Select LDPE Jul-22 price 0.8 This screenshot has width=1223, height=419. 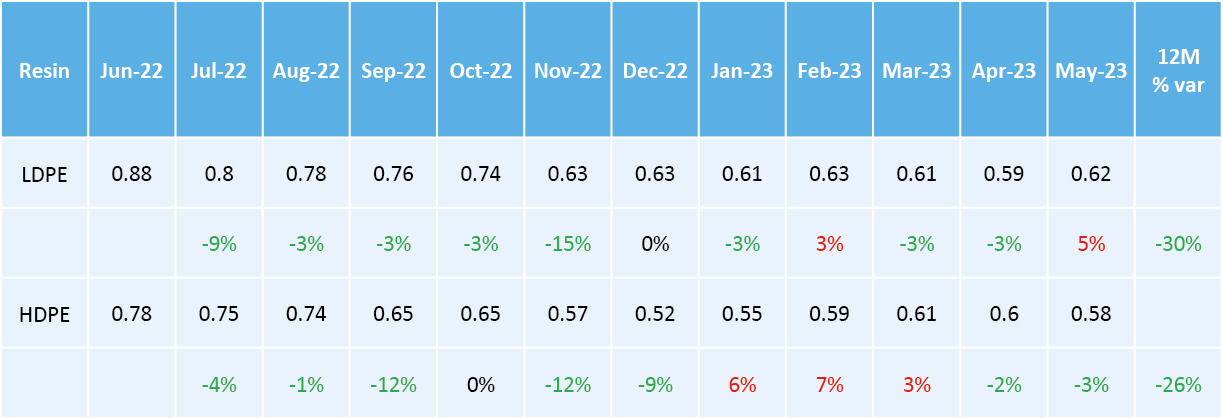click(219, 174)
